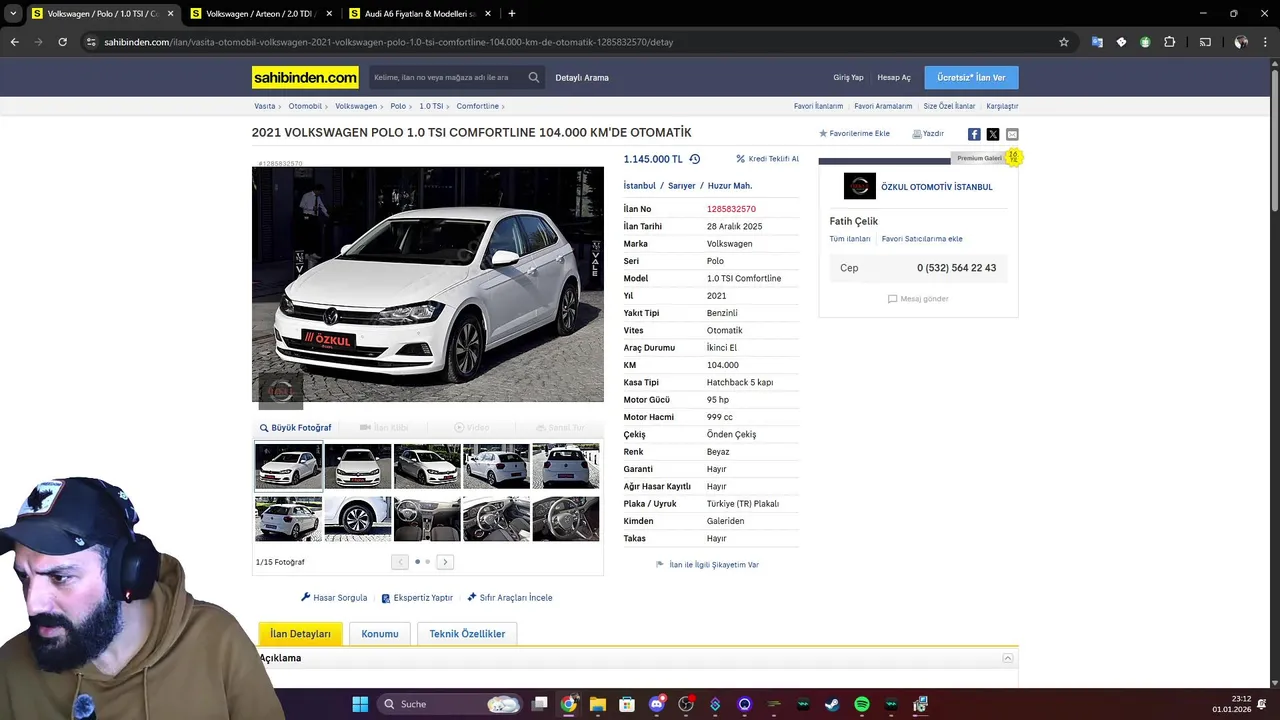Bookmark page with star icon

tap(1064, 42)
